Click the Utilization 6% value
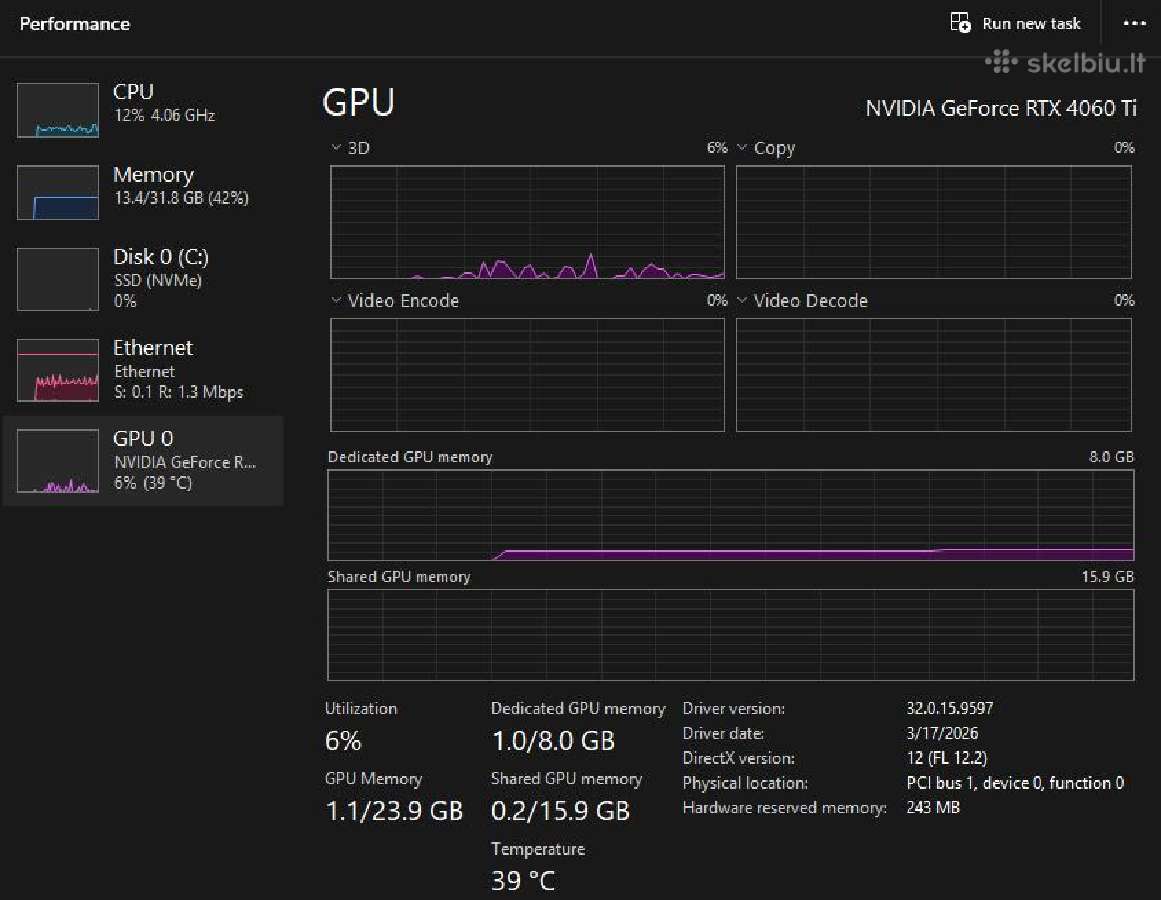Screen dimensions: 1161x900 click(x=343, y=741)
